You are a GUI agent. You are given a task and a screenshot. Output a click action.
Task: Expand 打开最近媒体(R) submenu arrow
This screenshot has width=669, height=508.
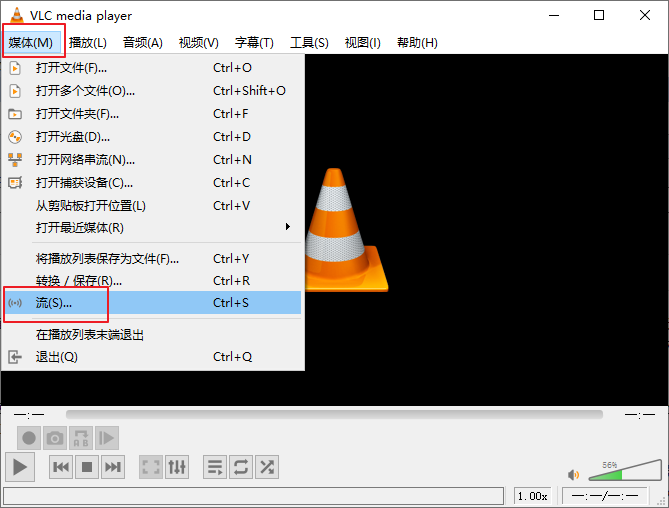pos(288,227)
